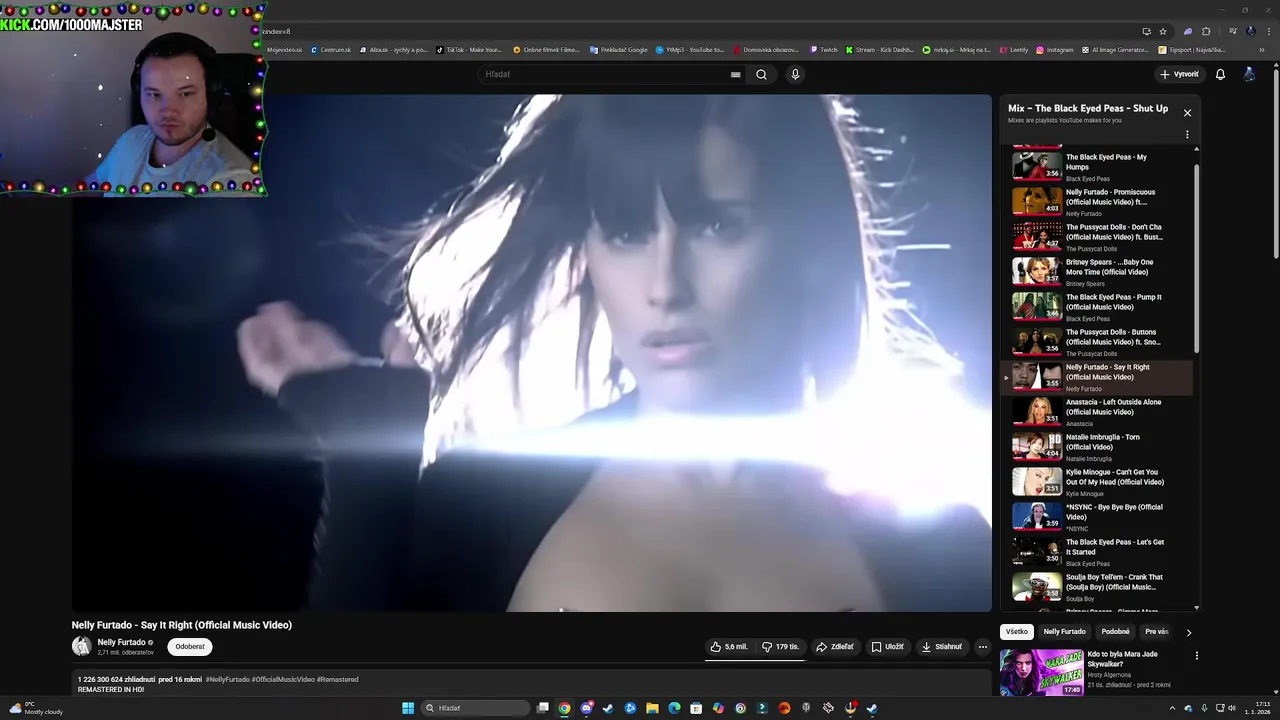Open Task View on the taskbar

pos(543,708)
